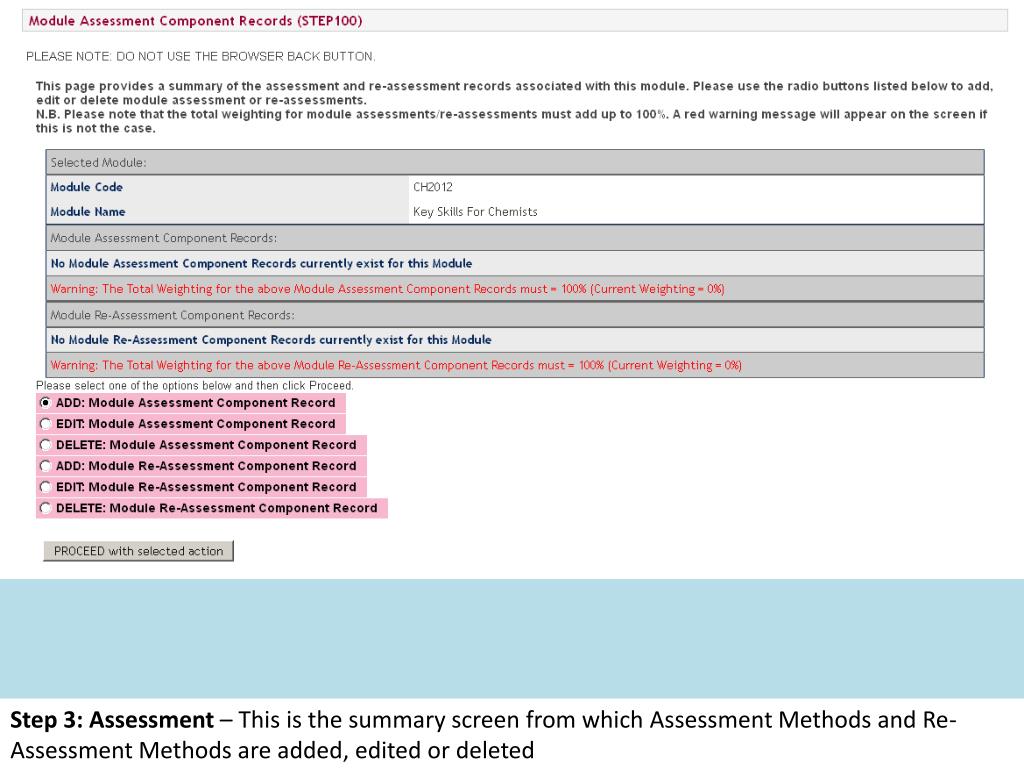This screenshot has height=768, width=1024.
Task: Select EDIT: Module Re-Assessment Component Record radio
Action: [x=45, y=487]
